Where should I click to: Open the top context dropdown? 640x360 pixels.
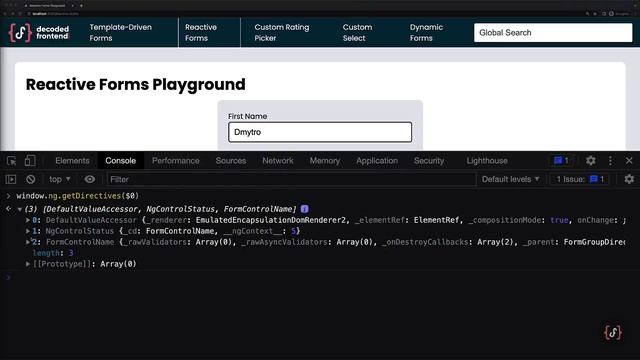click(60, 179)
